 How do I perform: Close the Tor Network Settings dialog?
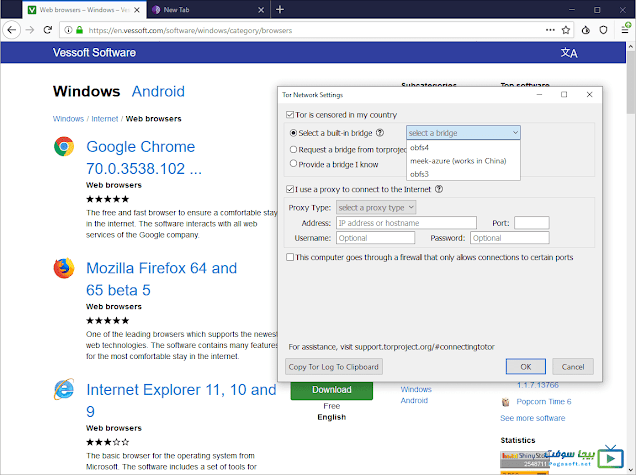tap(589, 95)
